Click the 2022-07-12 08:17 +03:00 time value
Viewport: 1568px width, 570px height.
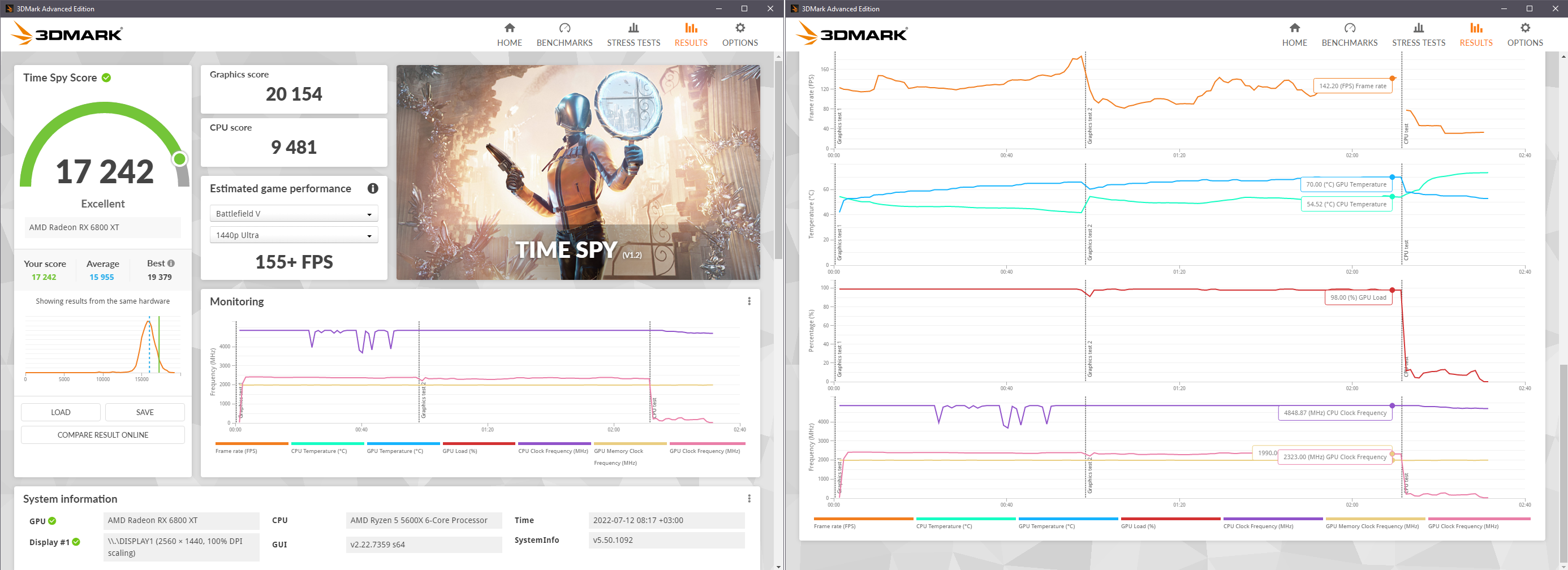pos(666,520)
